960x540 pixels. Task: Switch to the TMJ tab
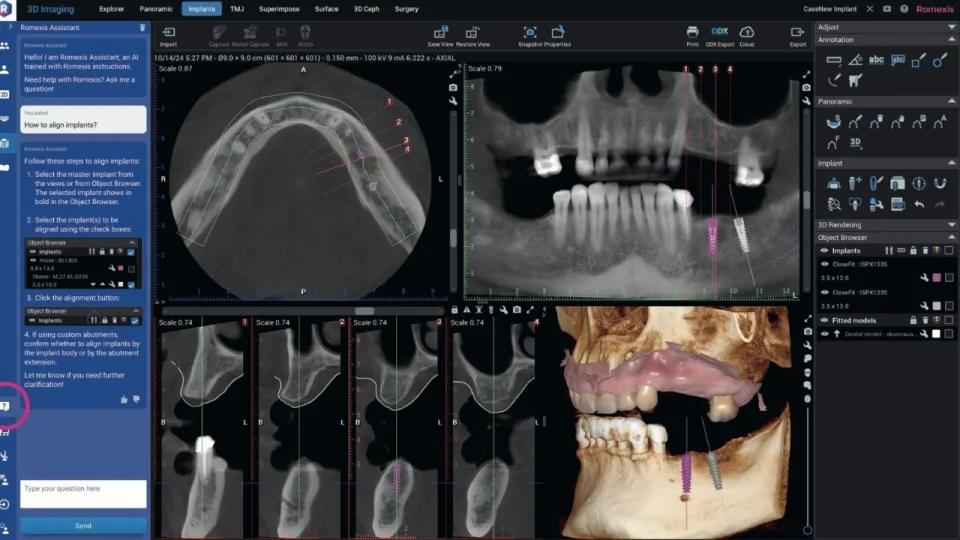coord(237,9)
